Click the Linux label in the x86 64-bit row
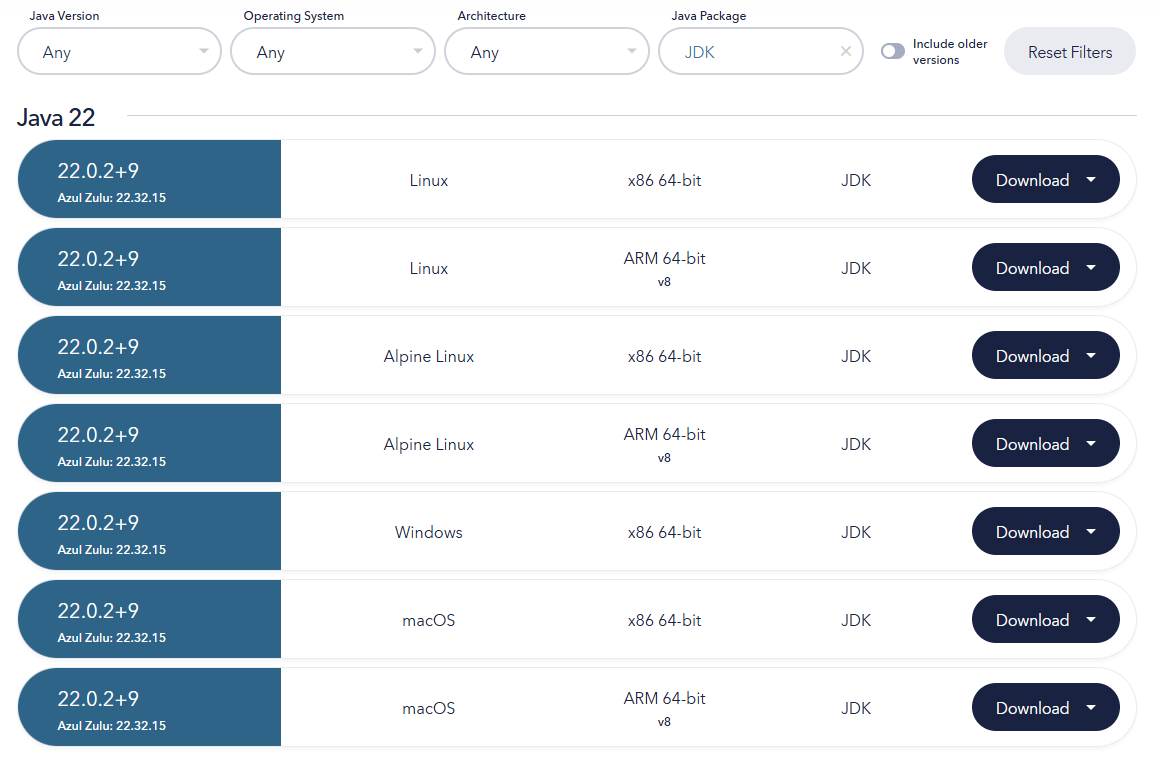 point(428,180)
